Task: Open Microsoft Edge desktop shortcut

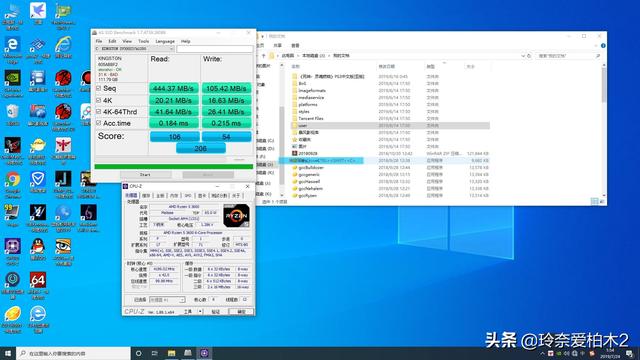Action: [x=13, y=48]
